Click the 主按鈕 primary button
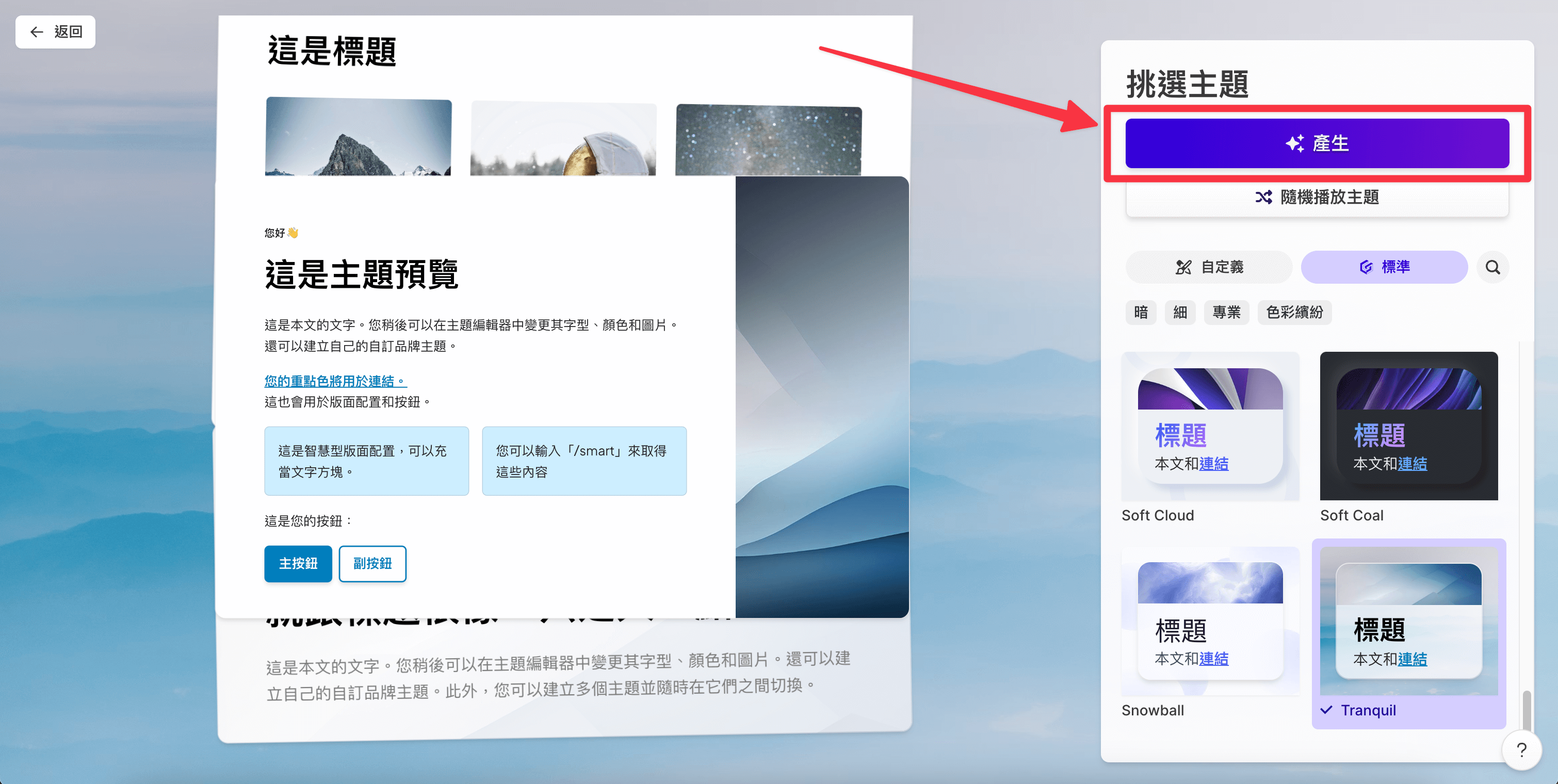 298,563
